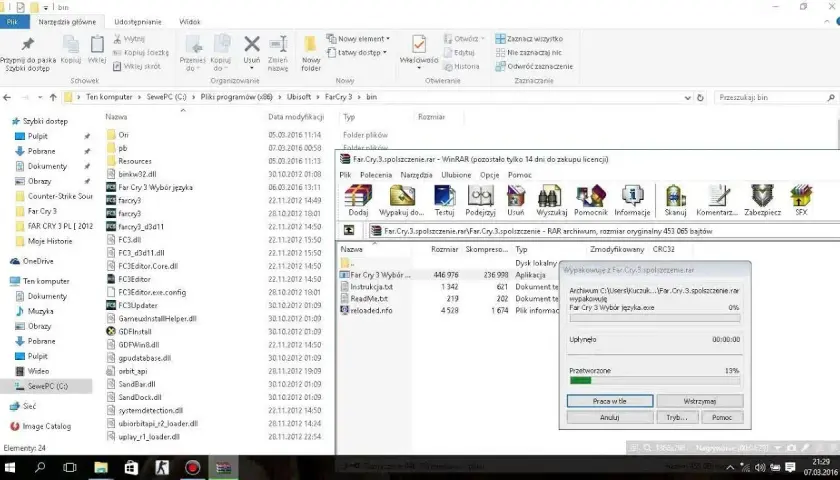Select OneDrive in navigation pane
The width and height of the screenshot is (840, 480).
point(38,261)
